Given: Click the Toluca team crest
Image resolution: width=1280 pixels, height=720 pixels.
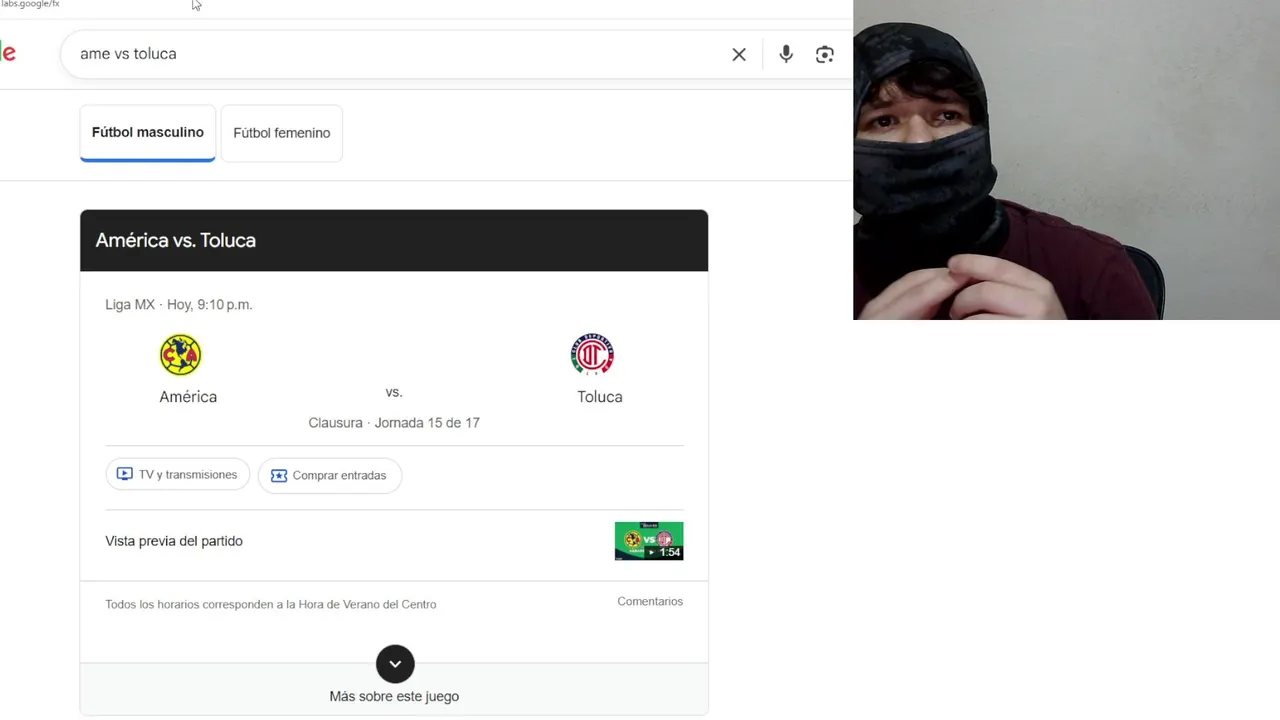Looking at the screenshot, I should (592, 354).
